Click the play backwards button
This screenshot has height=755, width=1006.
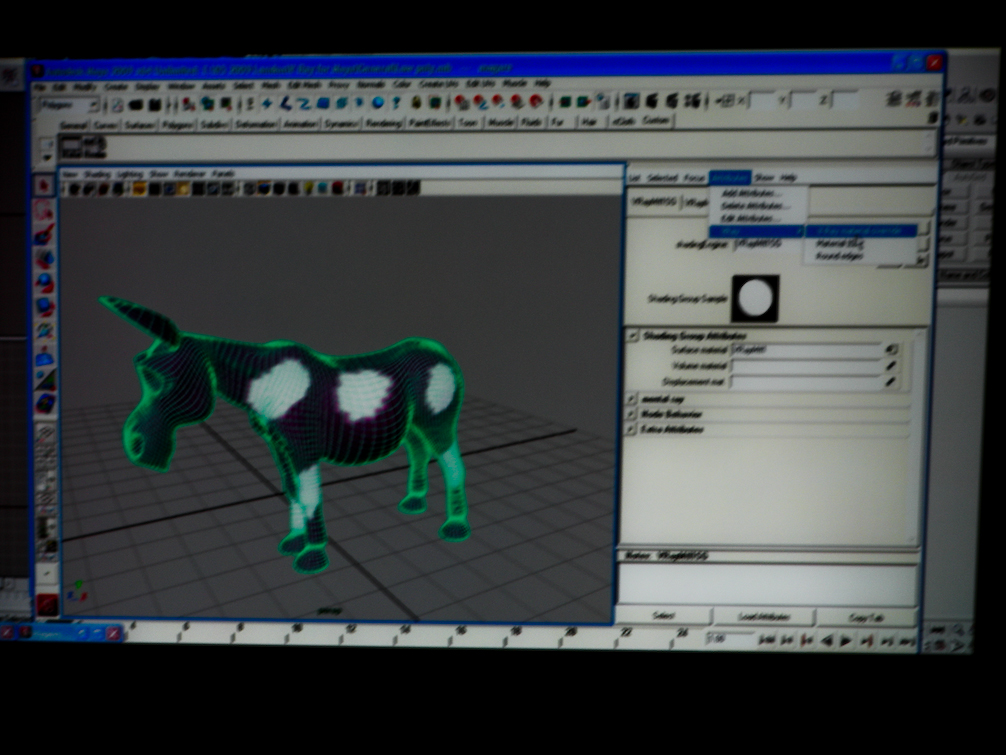click(x=827, y=640)
